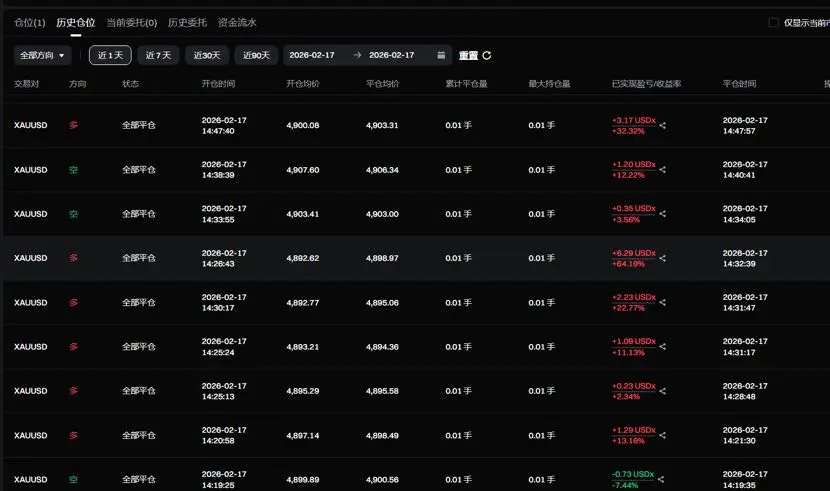Screen dimensions: 830x491
Task: Click the 累计平仓量 column header
Action: coord(466,84)
